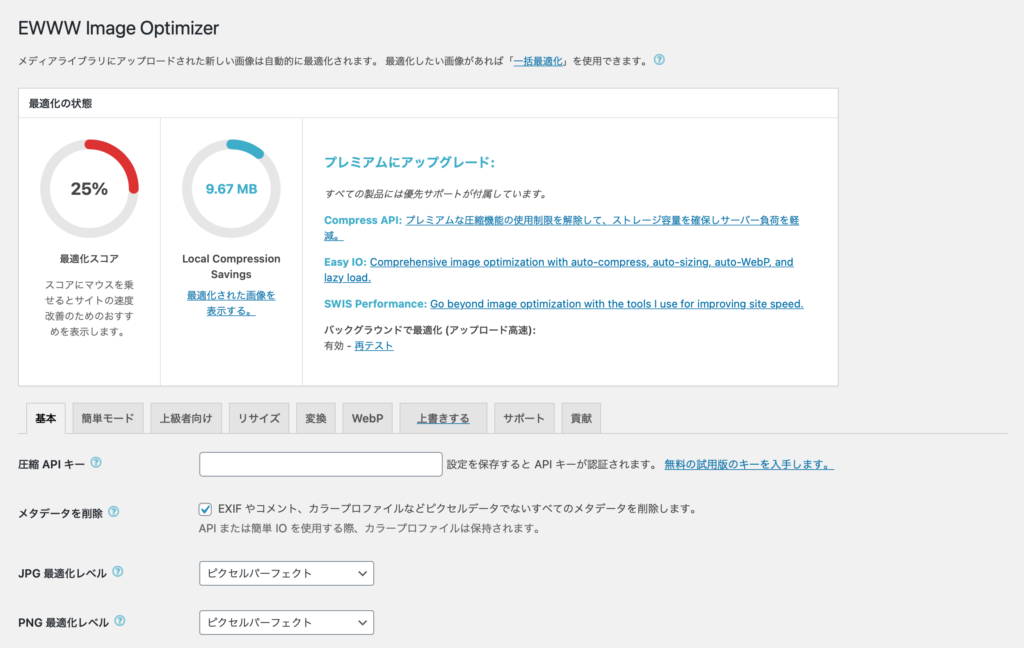
Task: Open the 変換 tab
Action: [x=315, y=418]
